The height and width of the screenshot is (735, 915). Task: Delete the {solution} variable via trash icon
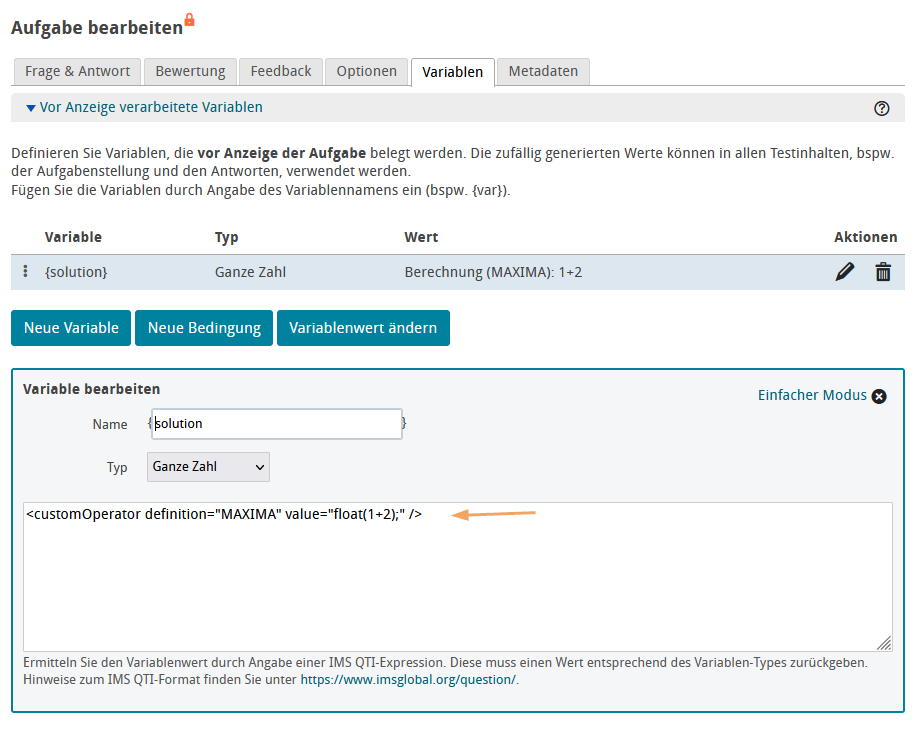tap(883, 271)
